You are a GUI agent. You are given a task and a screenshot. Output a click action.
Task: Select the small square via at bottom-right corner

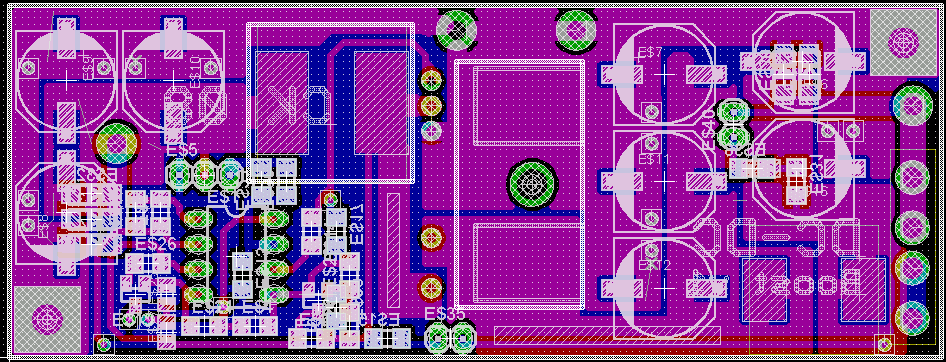pos(884,344)
